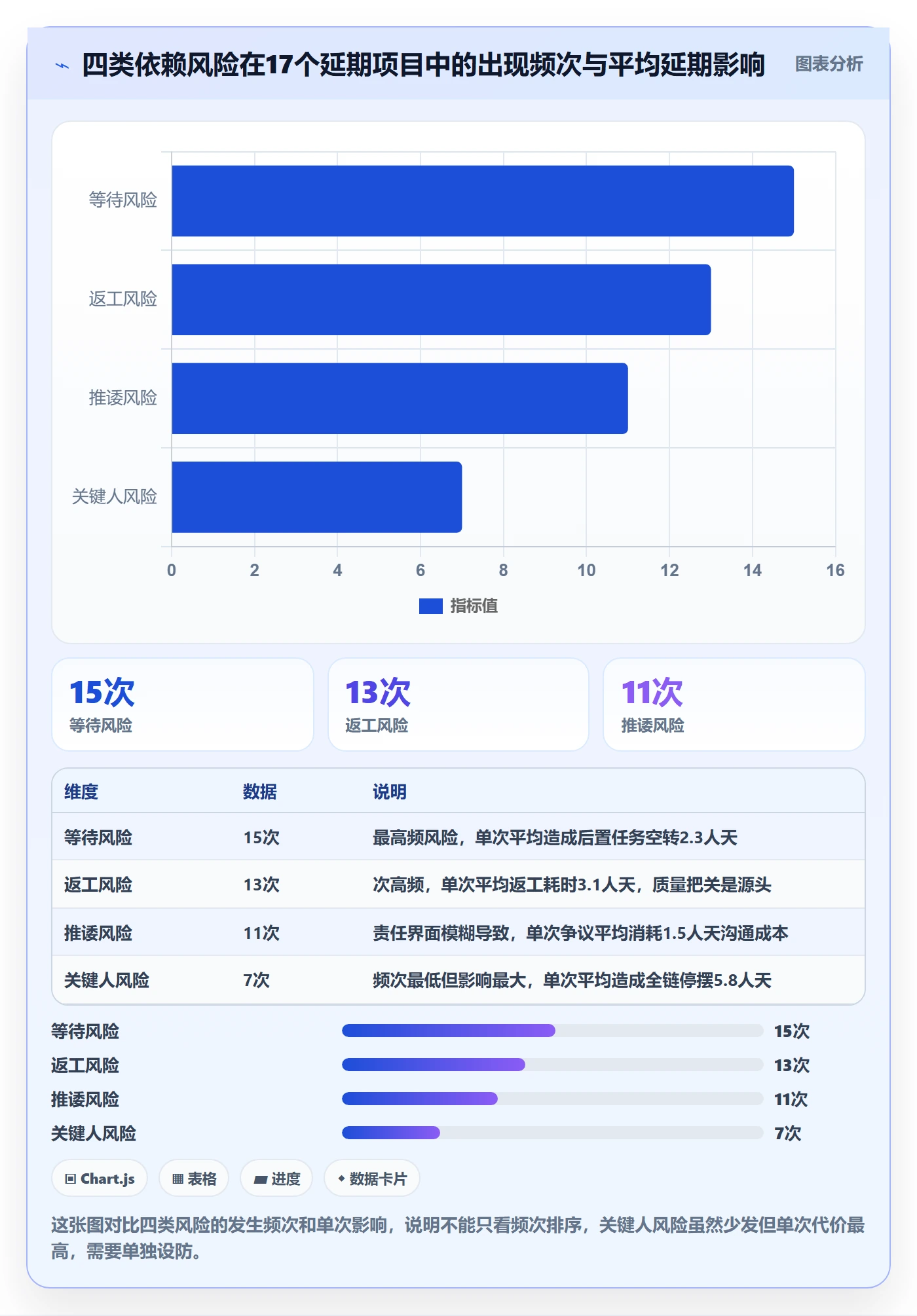Viewport: 917px width, 1316px height.
Task: Click the 维度 column header
Action: [x=81, y=792]
